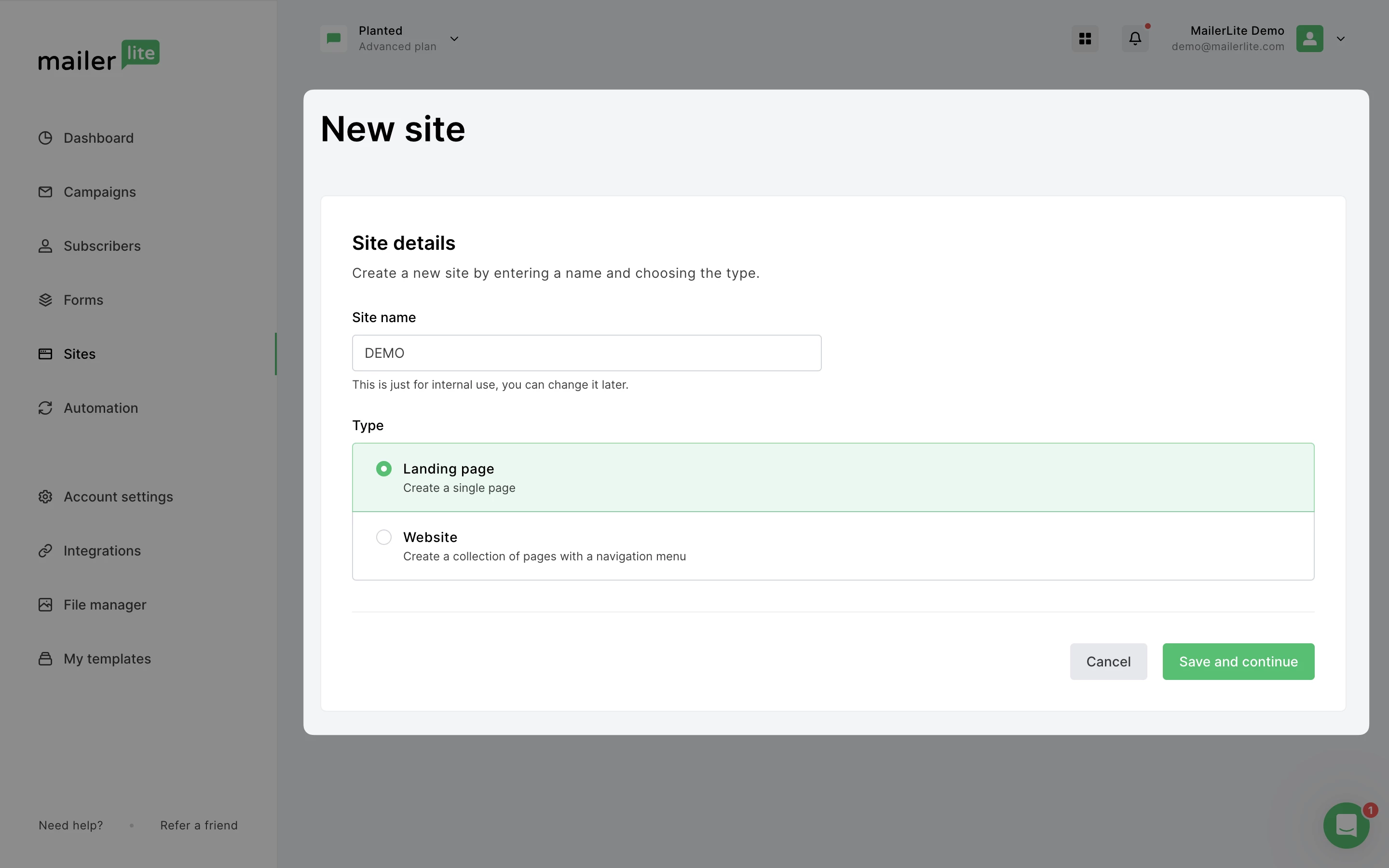Open the Refer a friend link

point(199,825)
